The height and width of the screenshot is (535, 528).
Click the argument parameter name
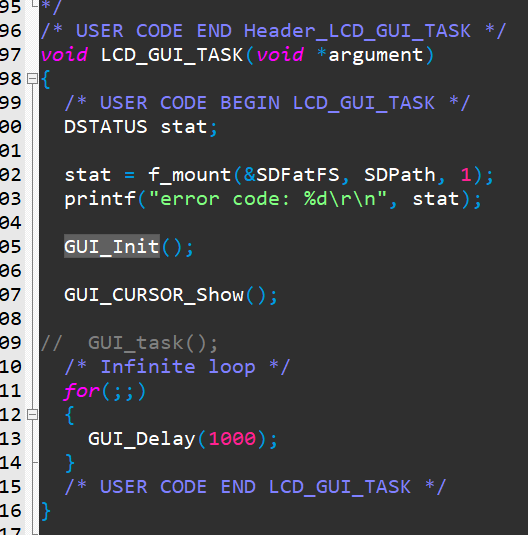click(x=376, y=55)
